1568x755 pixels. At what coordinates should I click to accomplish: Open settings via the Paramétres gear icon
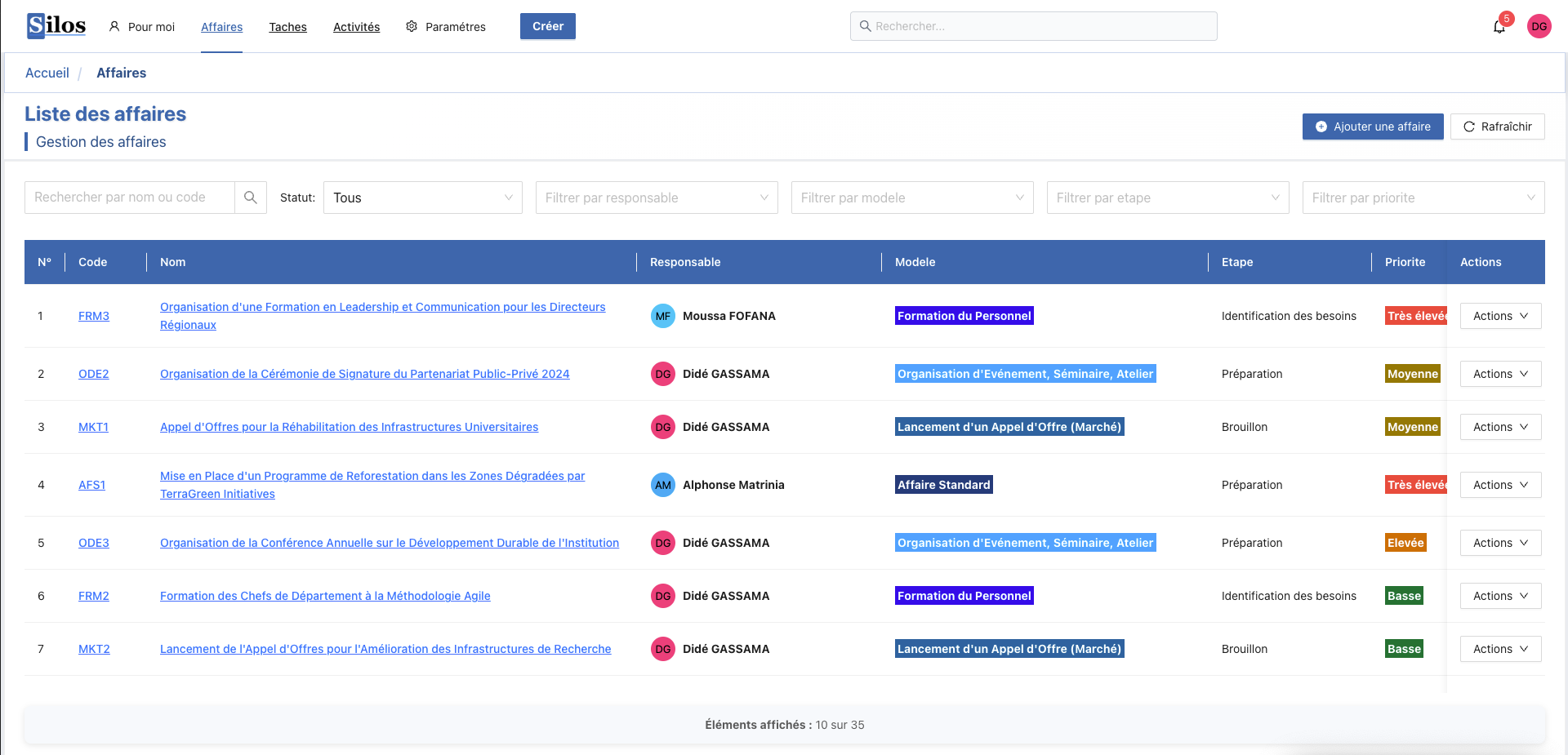[410, 26]
